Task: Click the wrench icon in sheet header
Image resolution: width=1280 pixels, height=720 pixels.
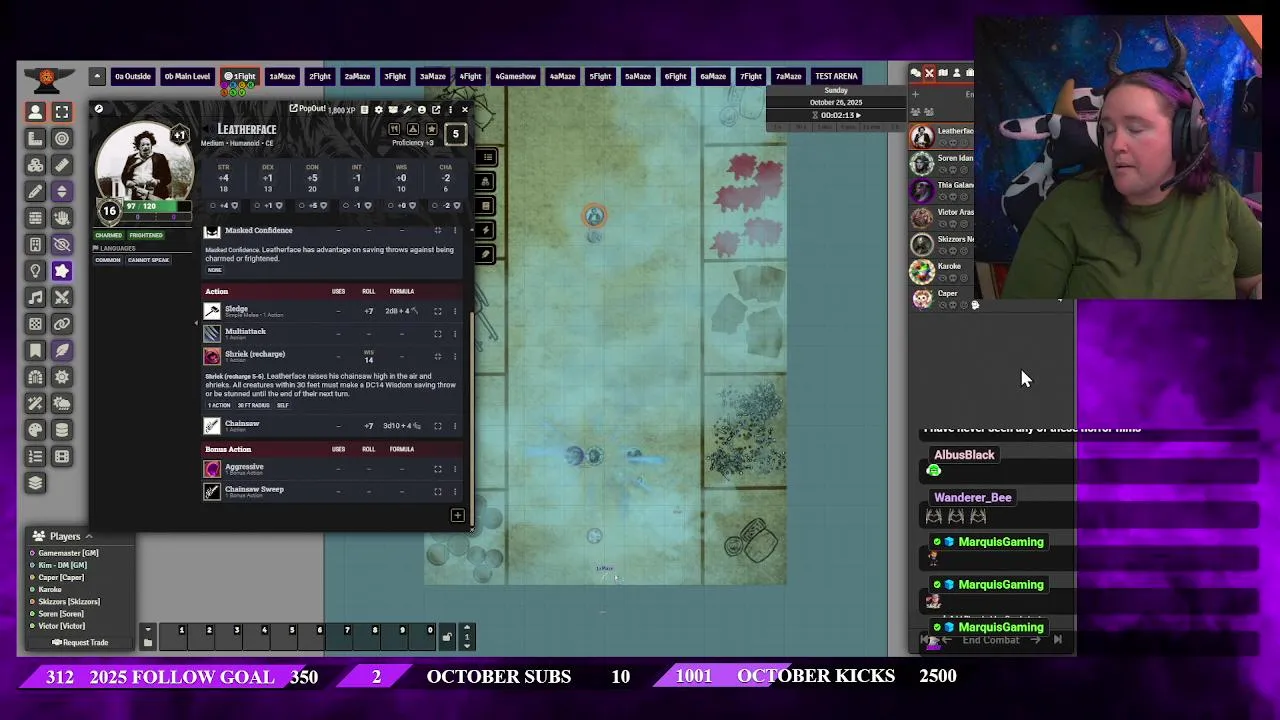Action: coord(407,110)
